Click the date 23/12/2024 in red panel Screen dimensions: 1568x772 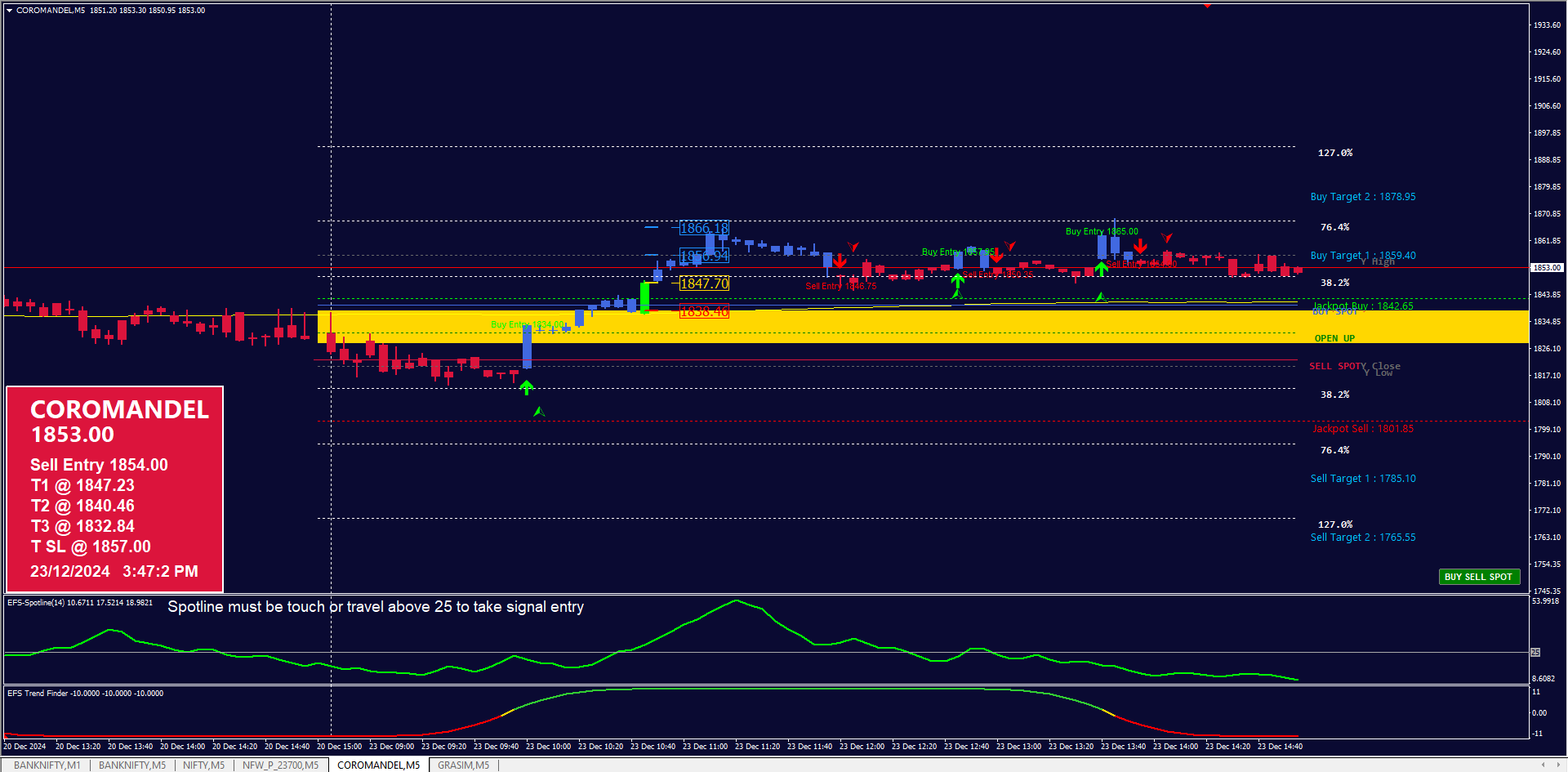click(70, 571)
